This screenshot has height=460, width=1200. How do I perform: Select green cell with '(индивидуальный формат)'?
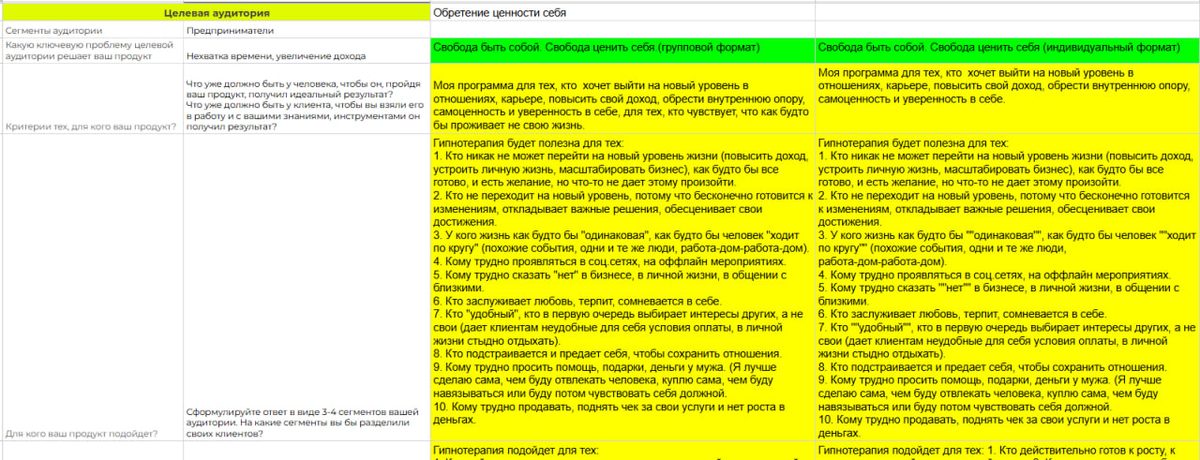click(1007, 51)
